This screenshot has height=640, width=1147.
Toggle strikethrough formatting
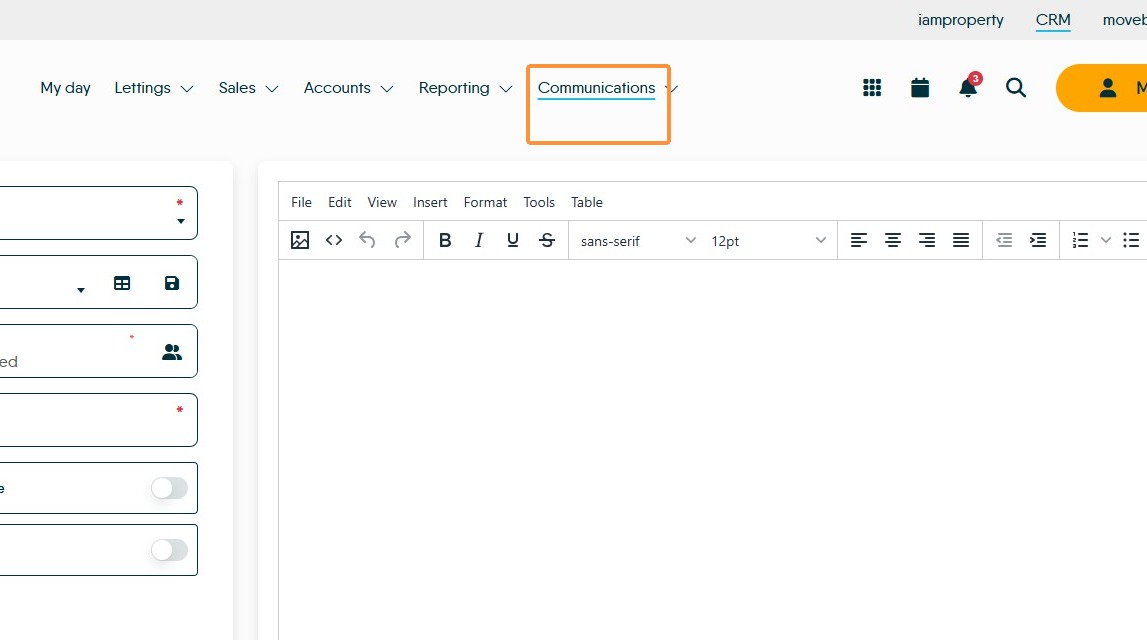click(546, 240)
